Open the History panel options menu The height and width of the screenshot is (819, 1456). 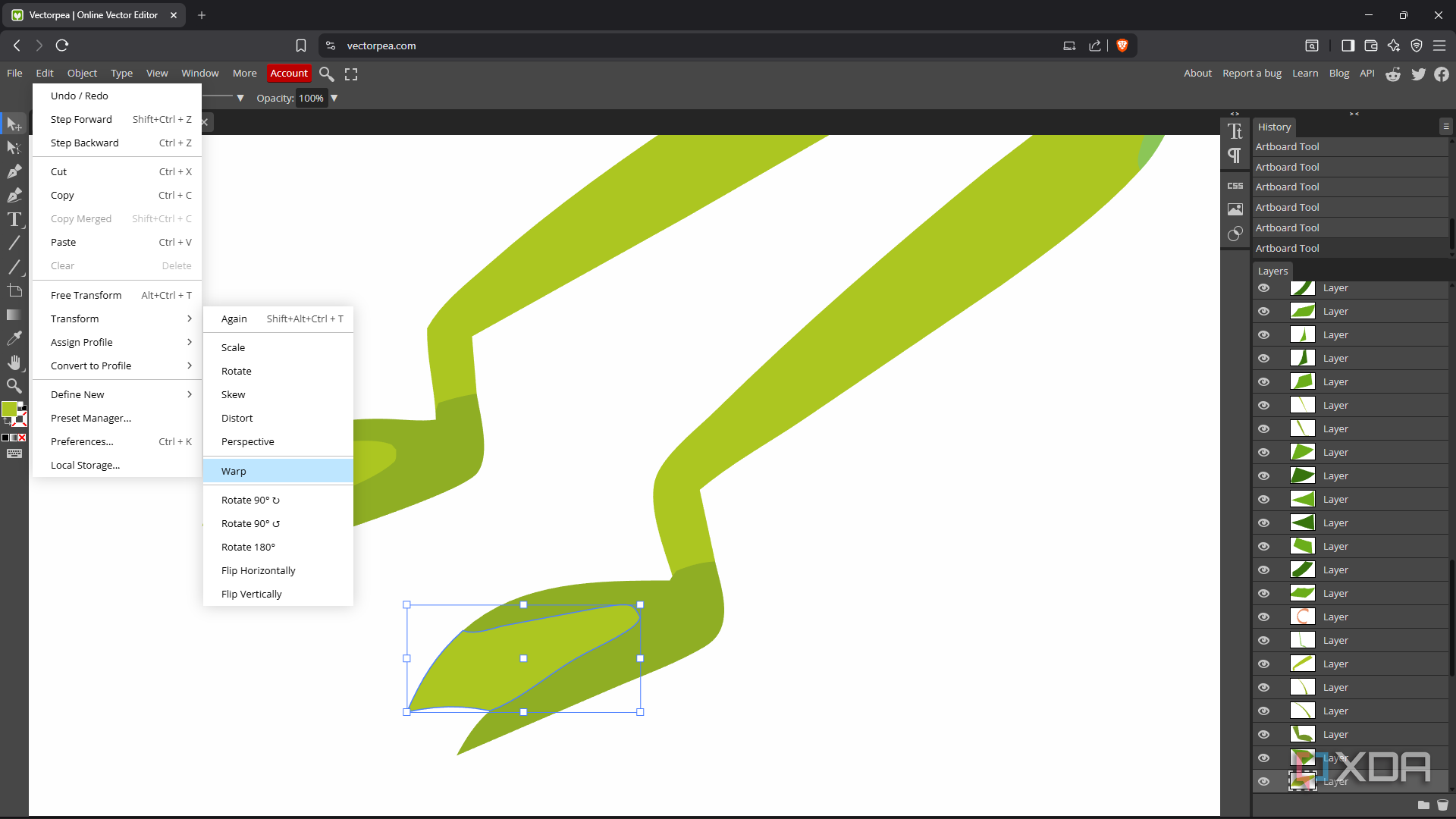coord(1445,127)
